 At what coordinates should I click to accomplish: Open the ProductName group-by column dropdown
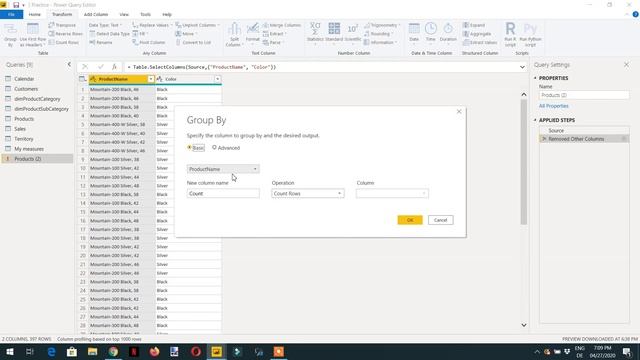click(223, 169)
